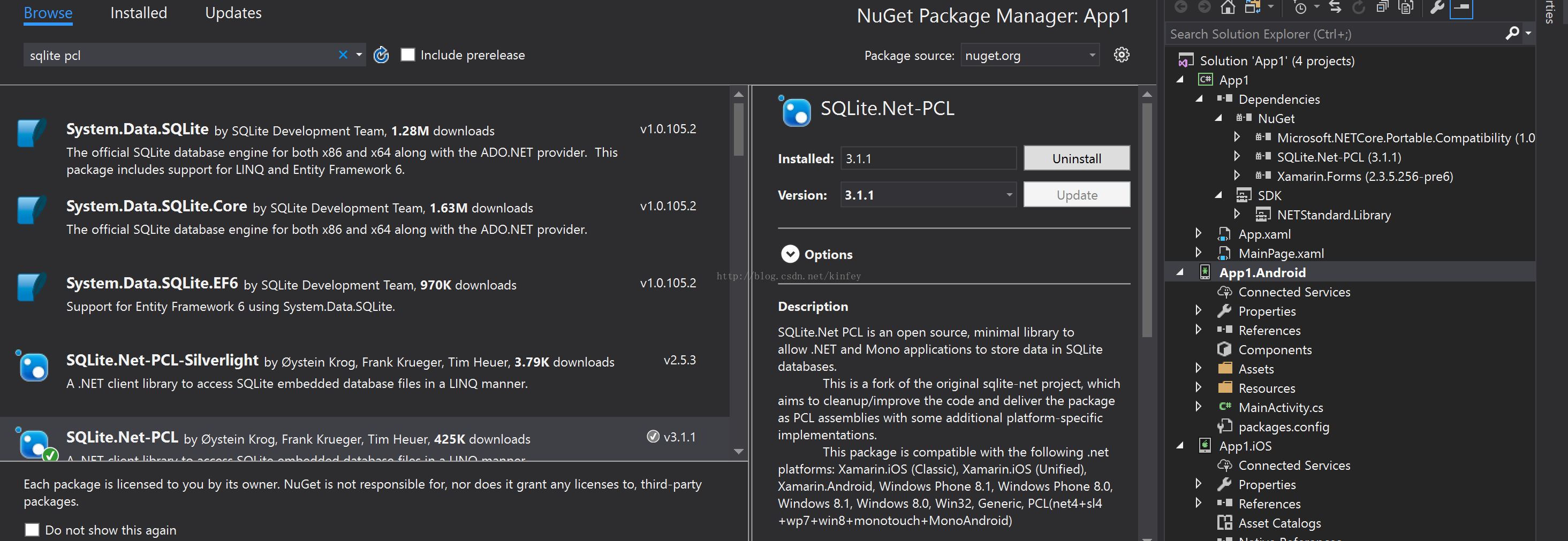Click the package list vertical scrollbar thumb
This screenshot has height=541, width=1568.
click(738, 129)
